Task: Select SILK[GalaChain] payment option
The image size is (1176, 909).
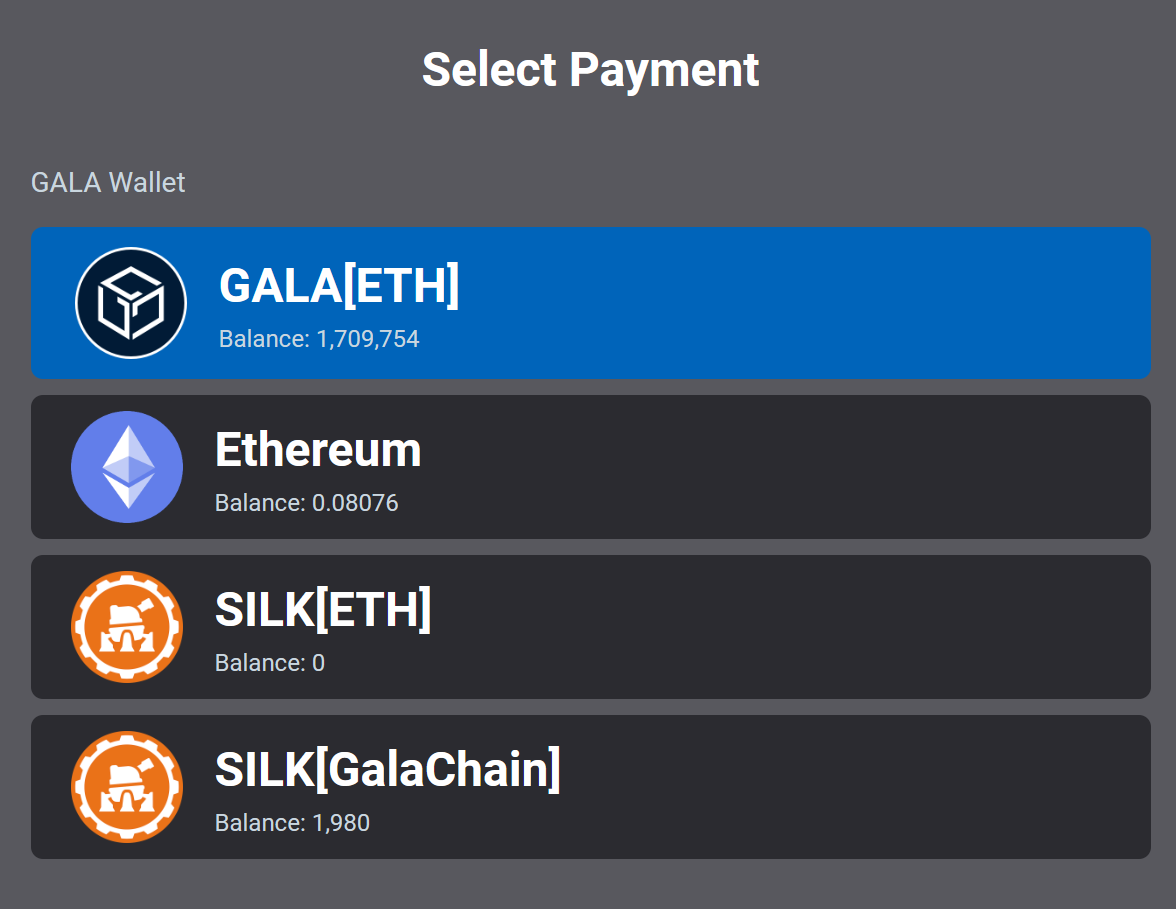Action: click(590, 787)
